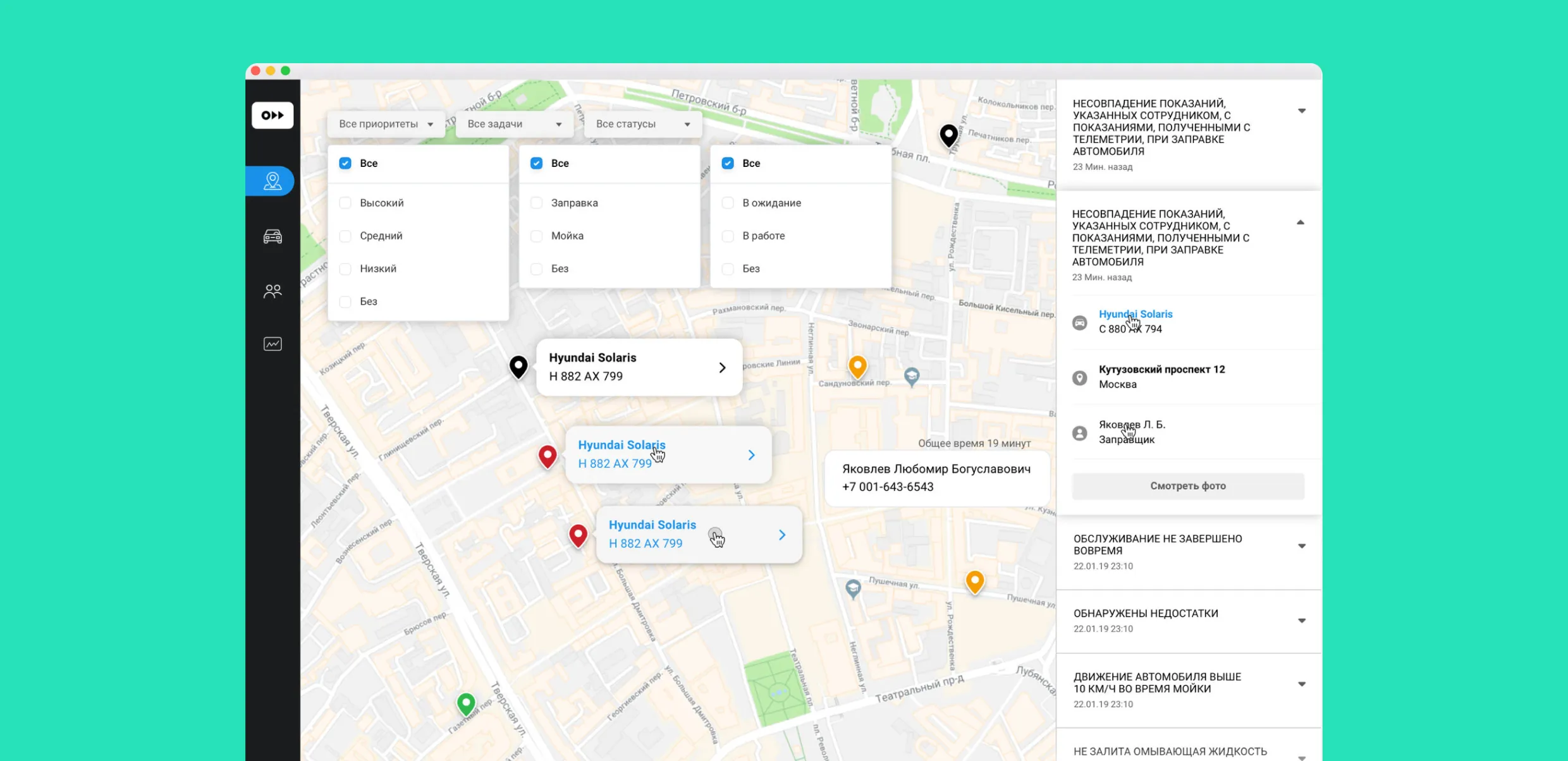The height and width of the screenshot is (761, 1568).
Task: Click the blue arrow on the middle Hyundai Solaris card
Action: coord(751,455)
